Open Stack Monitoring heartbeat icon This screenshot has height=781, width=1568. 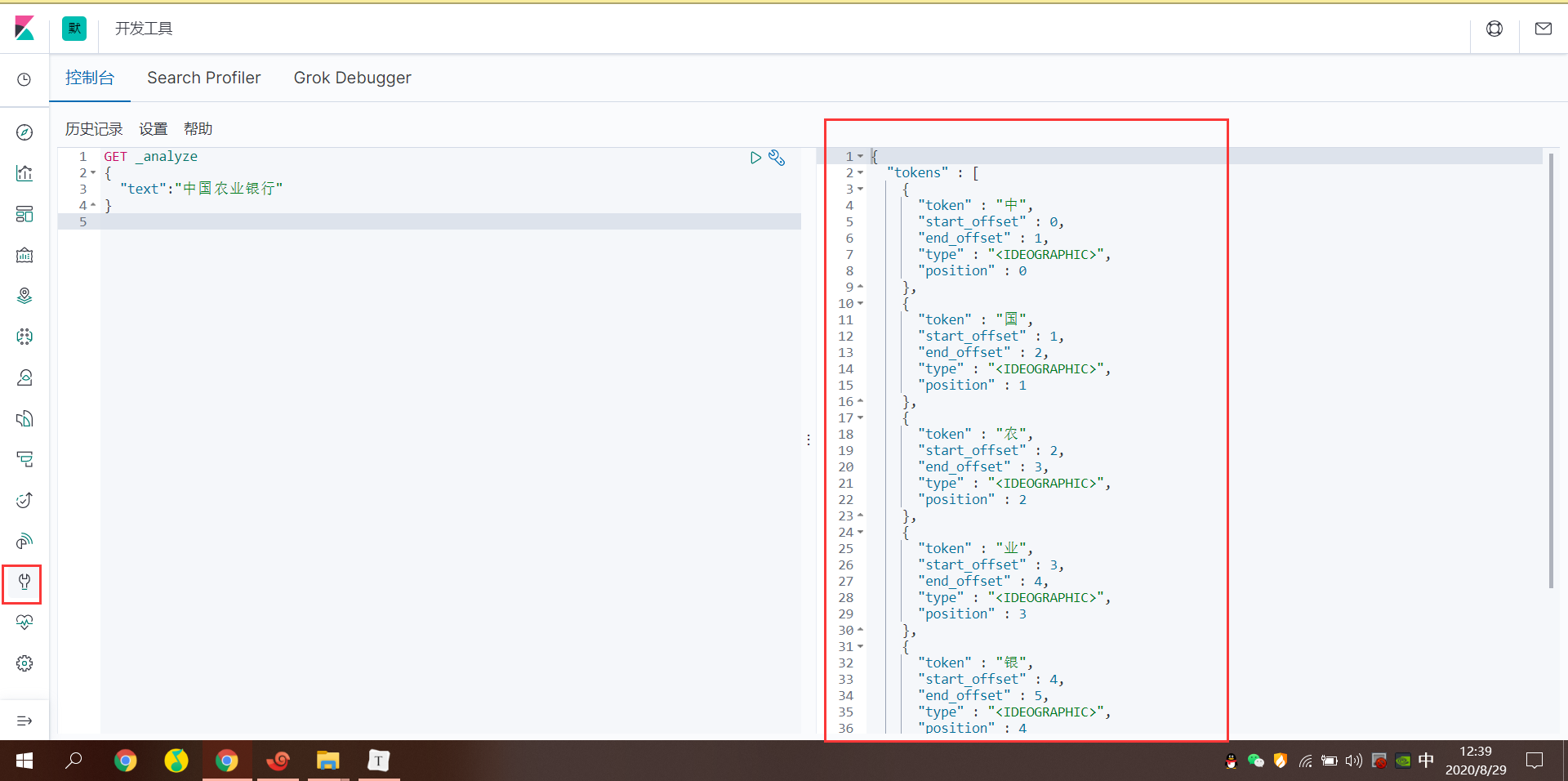click(24, 623)
